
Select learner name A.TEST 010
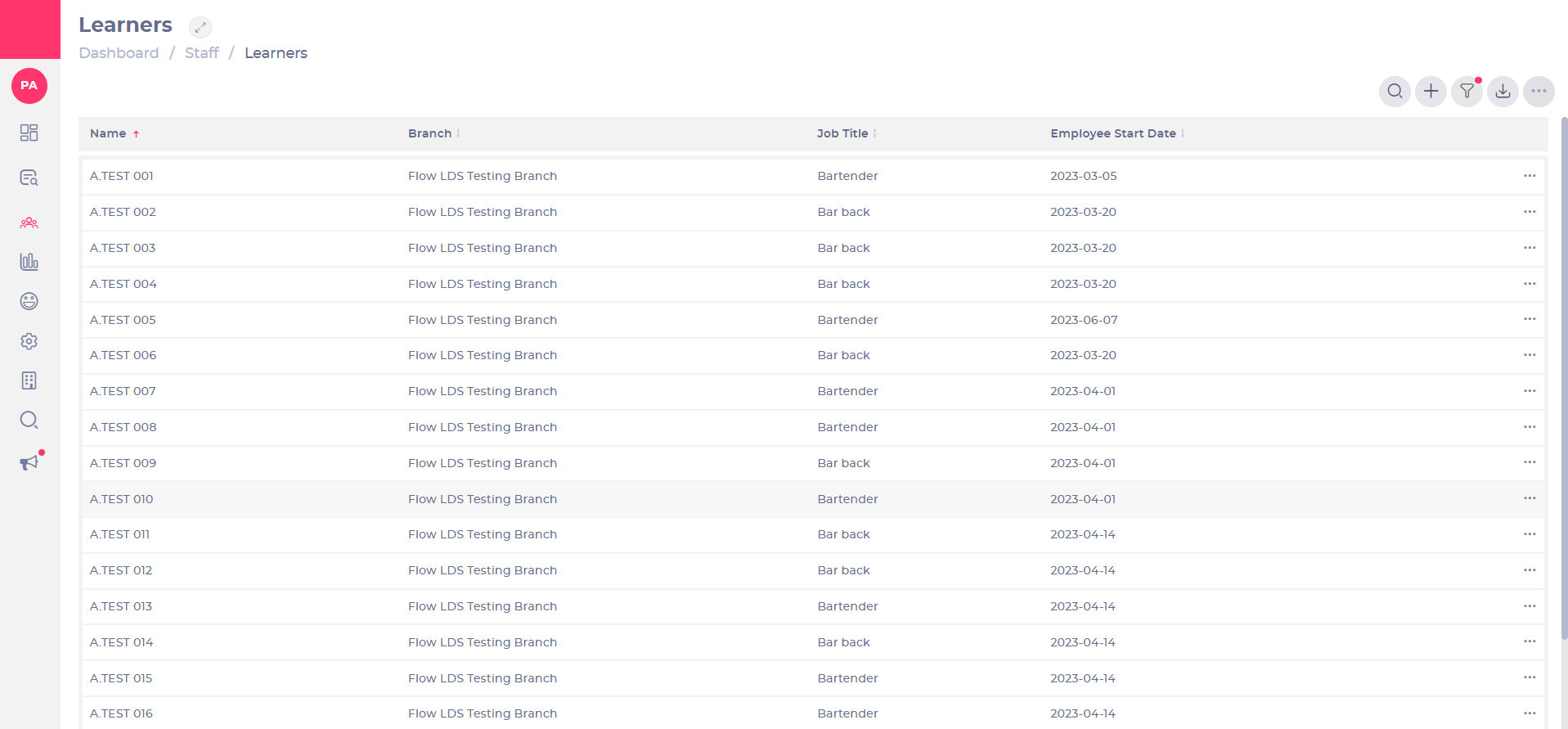[122, 499]
